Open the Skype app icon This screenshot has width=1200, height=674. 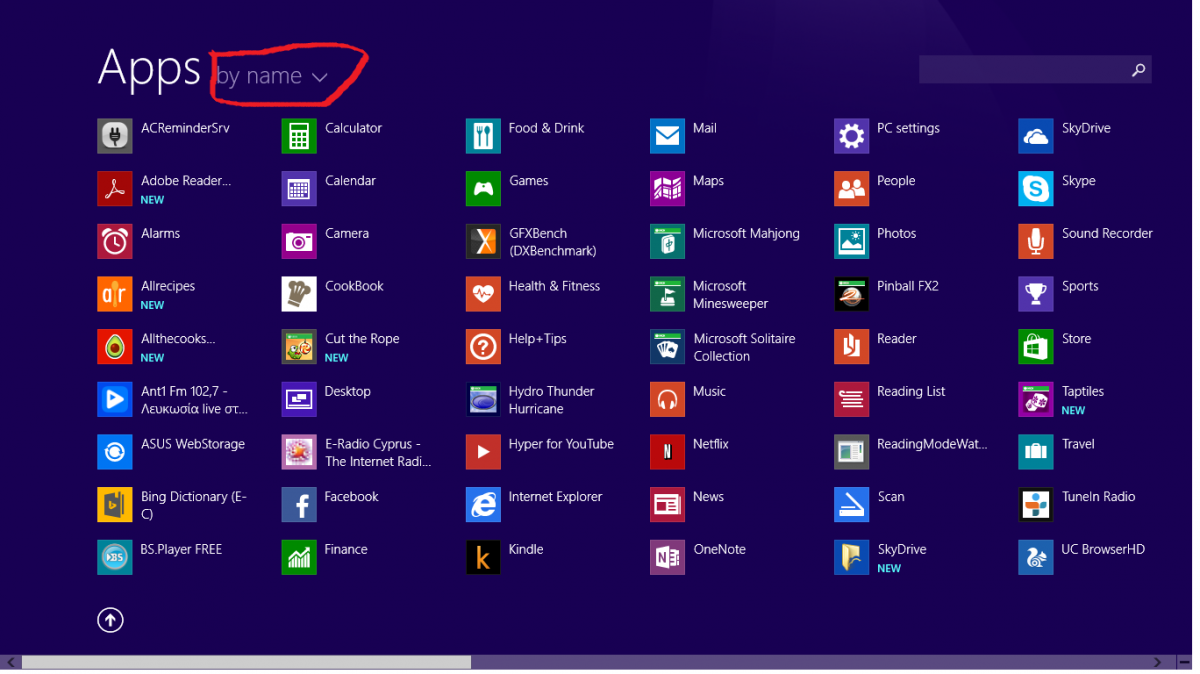[1036, 189]
